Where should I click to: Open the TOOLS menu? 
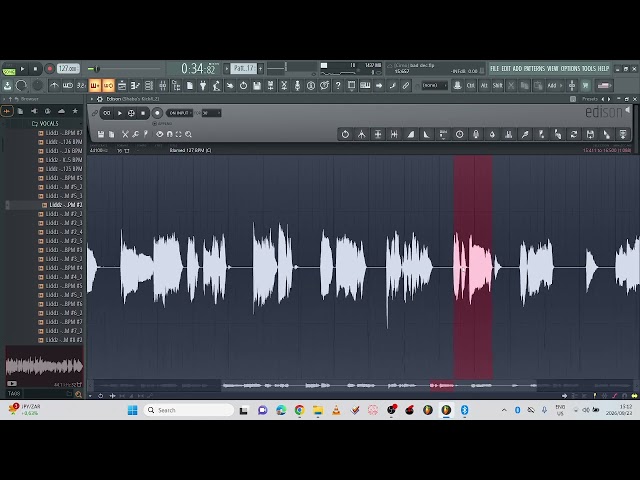pyautogui.click(x=589, y=69)
